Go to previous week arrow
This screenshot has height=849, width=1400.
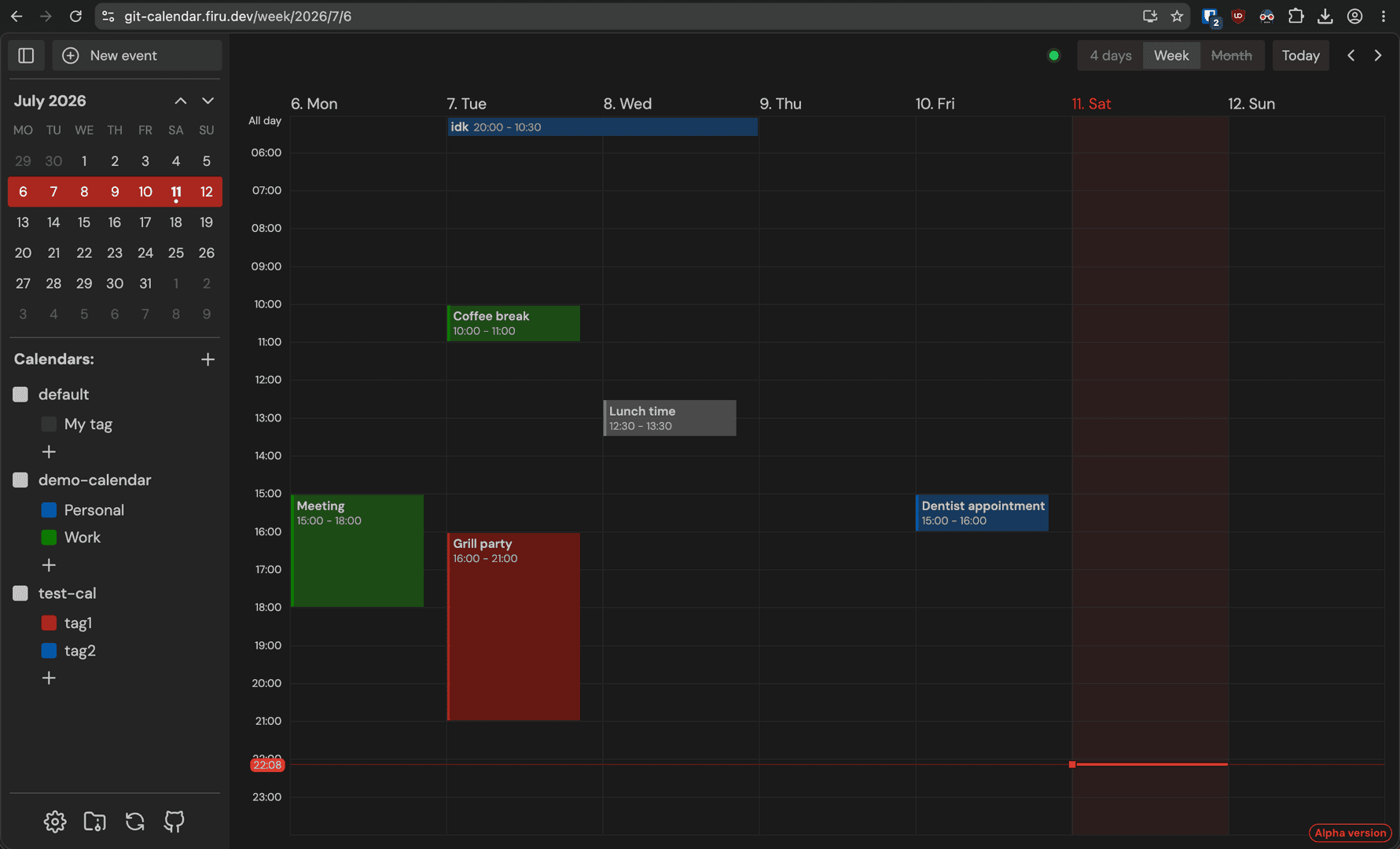pyautogui.click(x=1350, y=56)
